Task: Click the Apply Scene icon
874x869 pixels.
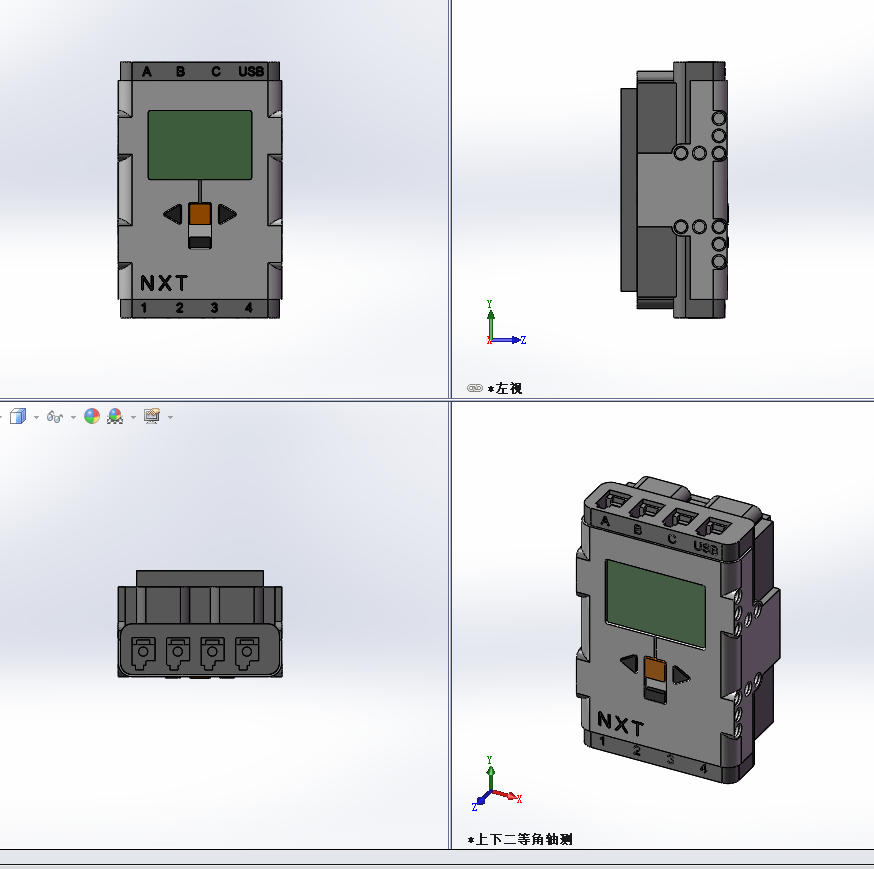Action: click(x=115, y=416)
